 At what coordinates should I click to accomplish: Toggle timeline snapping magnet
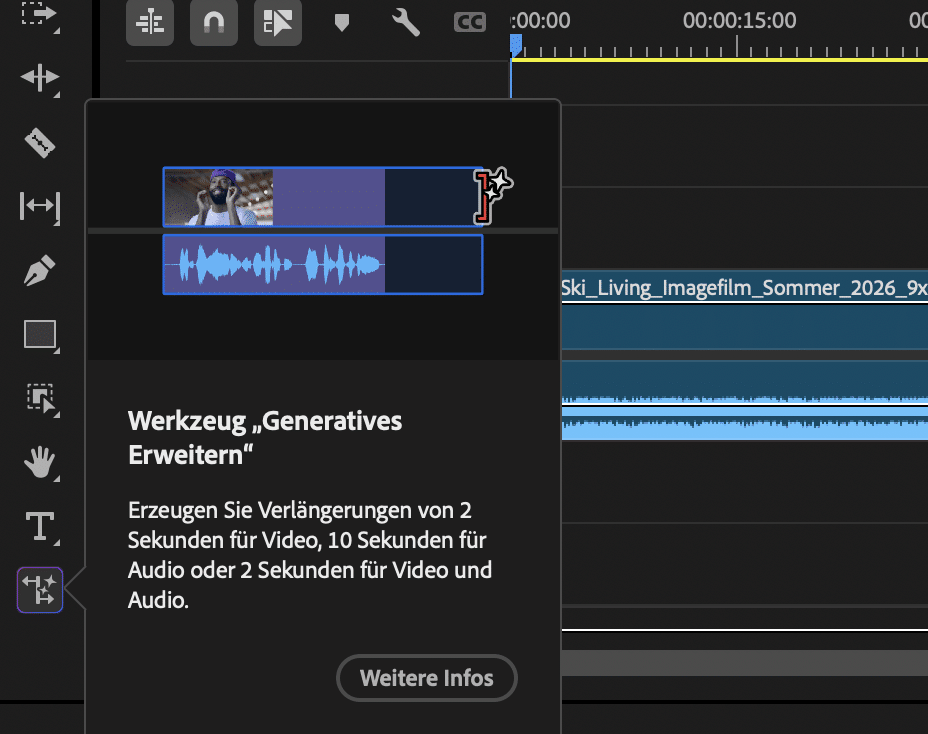[x=214, y=23]
